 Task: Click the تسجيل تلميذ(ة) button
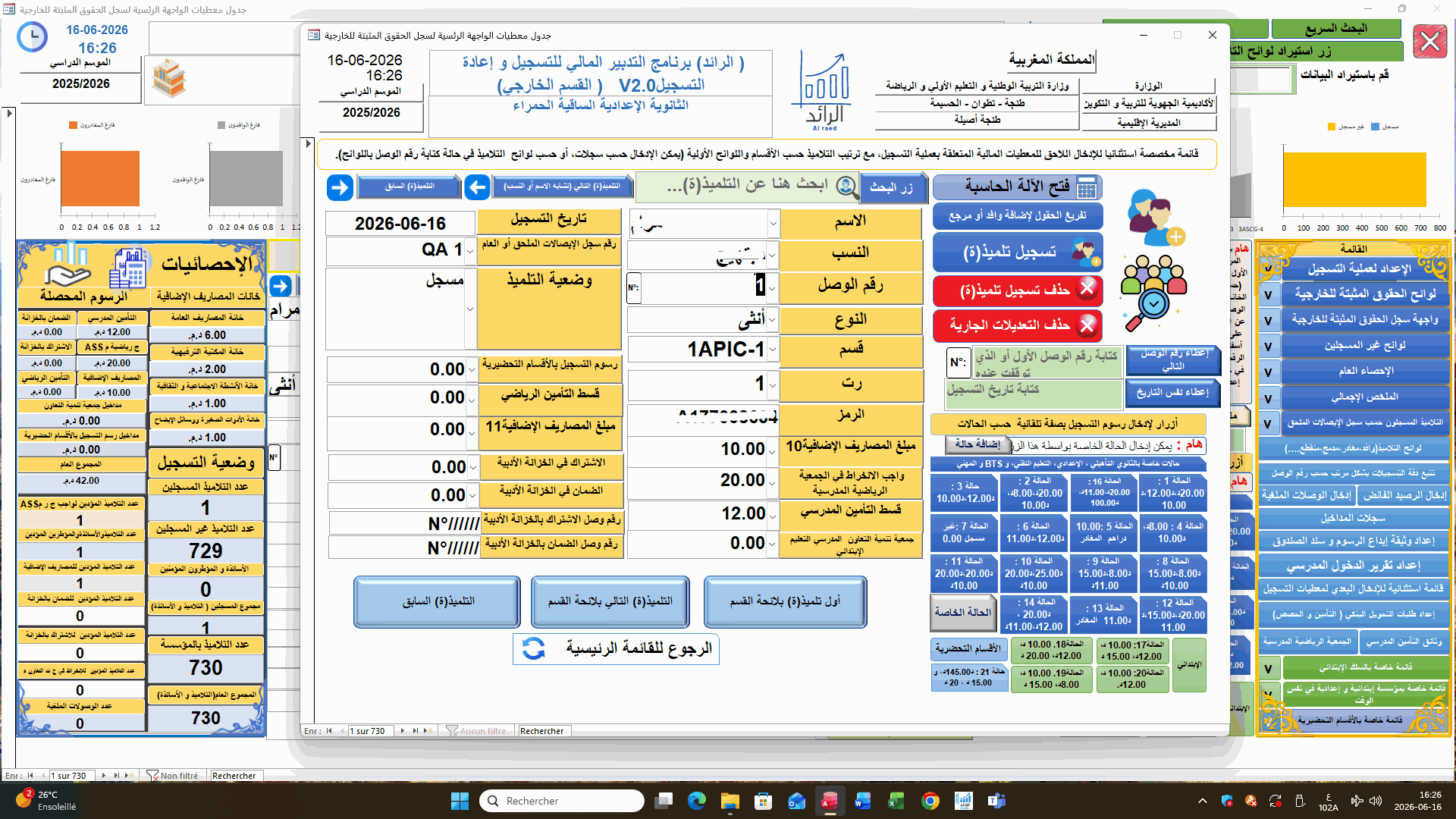point(1017,253)
